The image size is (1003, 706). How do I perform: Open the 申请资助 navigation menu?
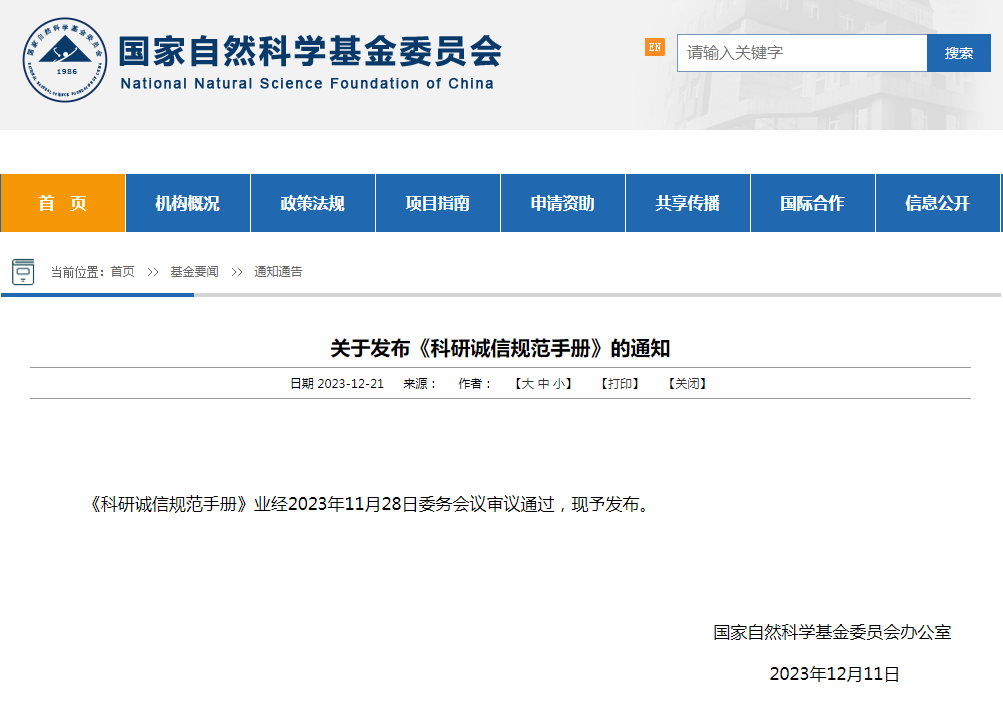(562, 203)
